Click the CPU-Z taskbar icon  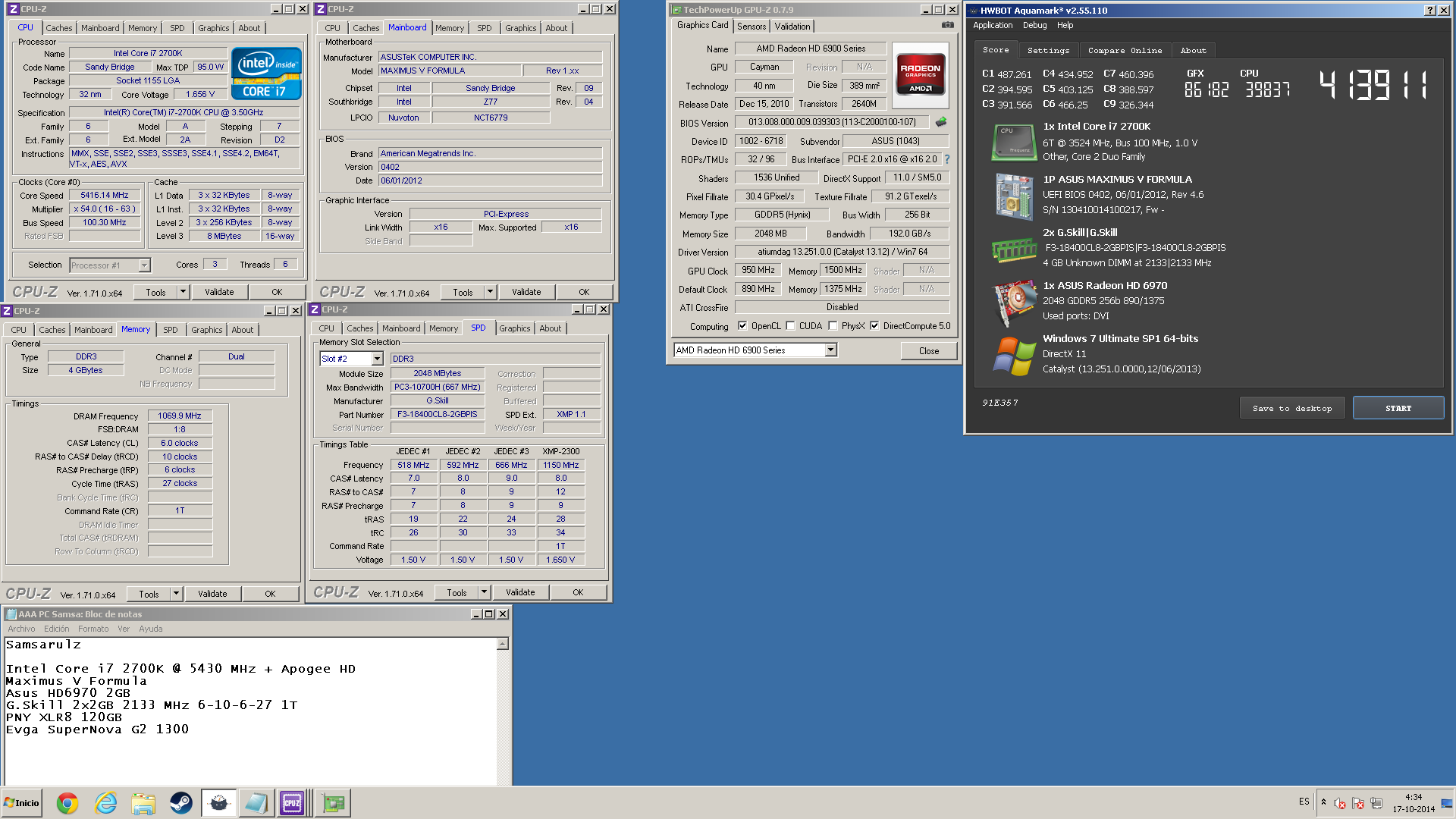[x=293, y=803]
